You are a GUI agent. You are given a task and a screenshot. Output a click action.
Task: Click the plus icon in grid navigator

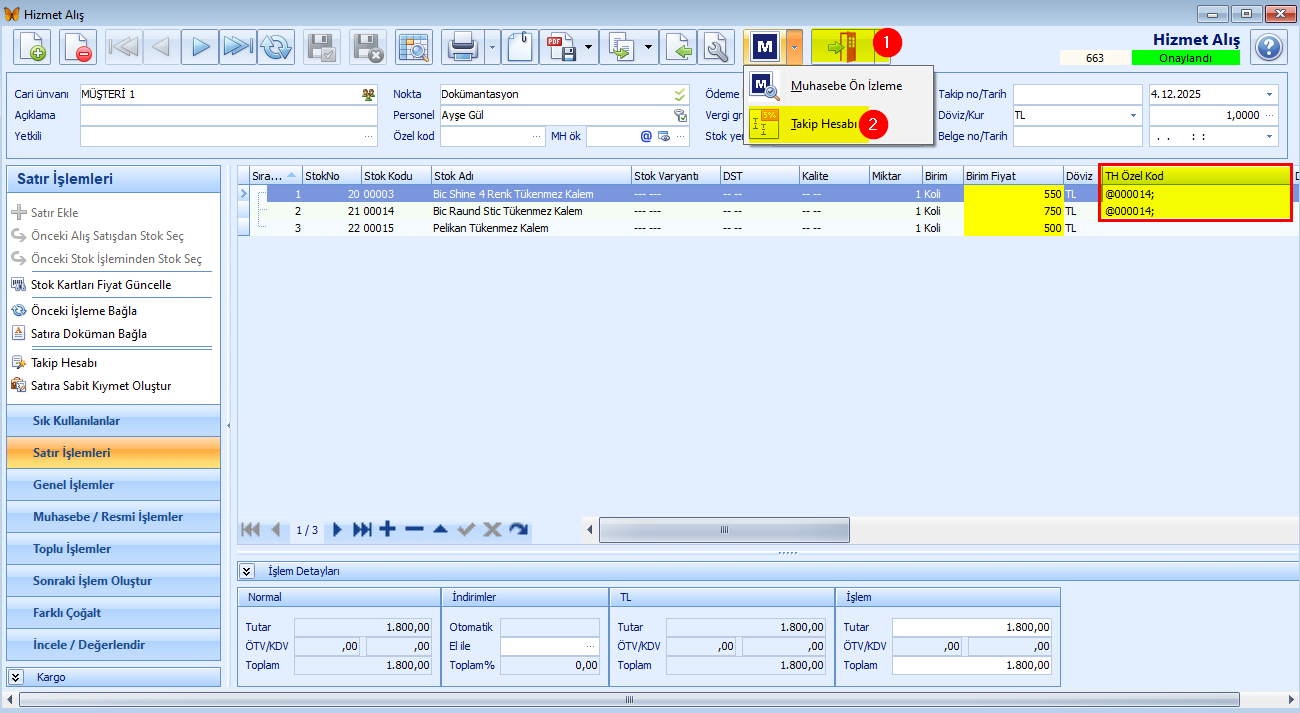coord(387,529)
